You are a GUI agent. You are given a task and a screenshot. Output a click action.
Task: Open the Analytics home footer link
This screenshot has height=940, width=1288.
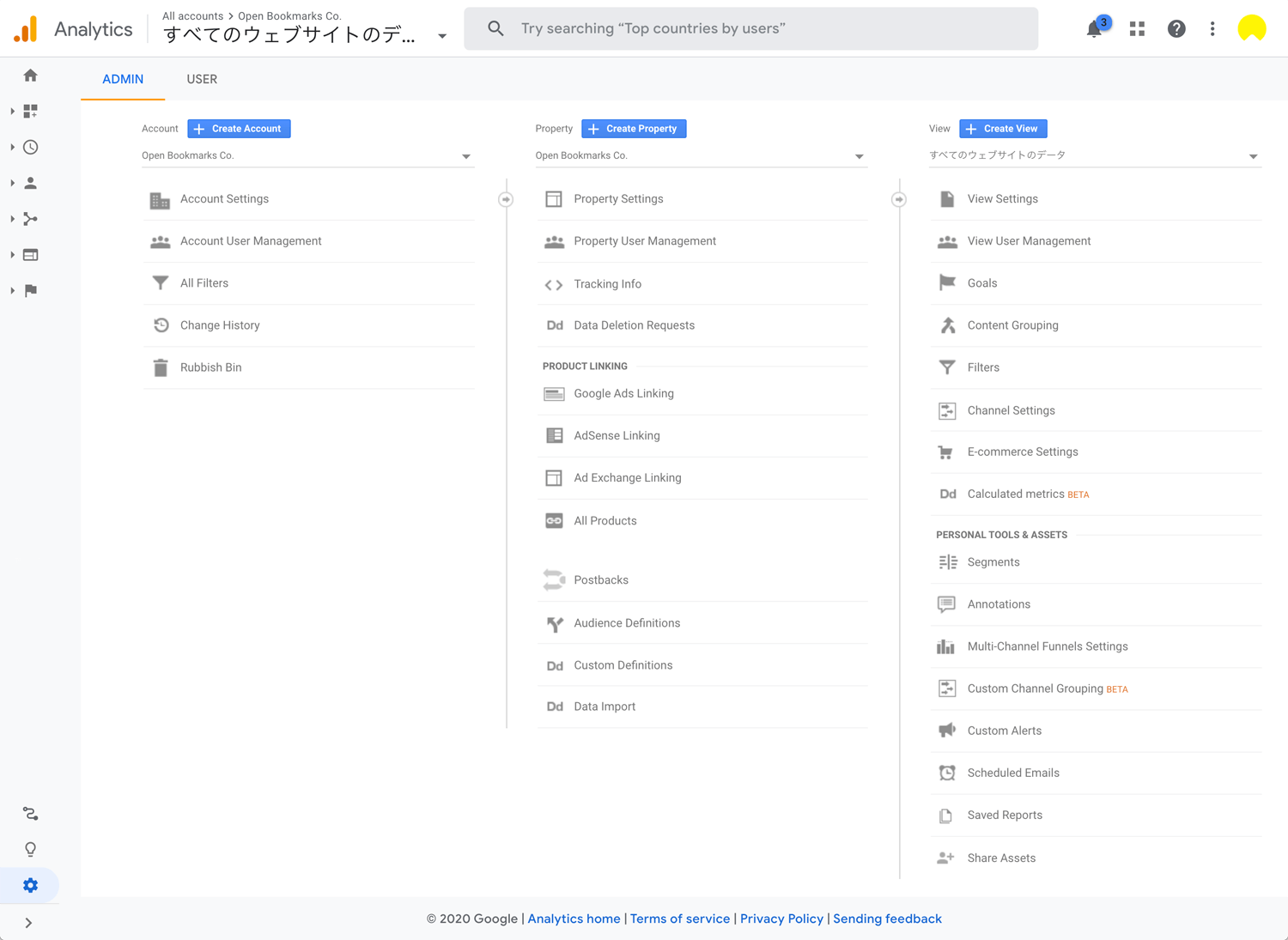point(574,919)
